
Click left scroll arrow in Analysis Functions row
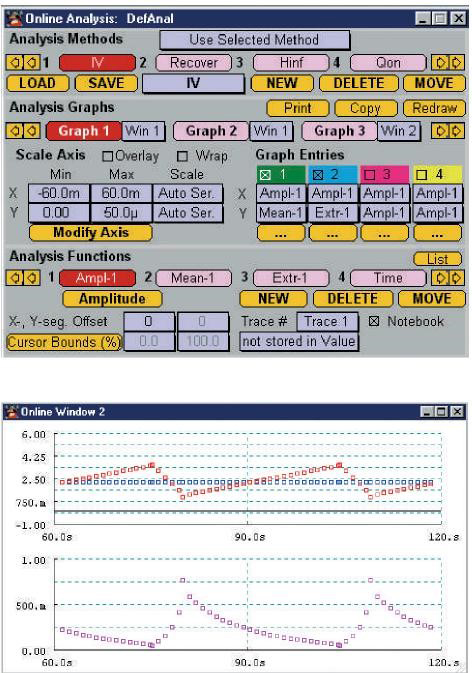[23, 278]
